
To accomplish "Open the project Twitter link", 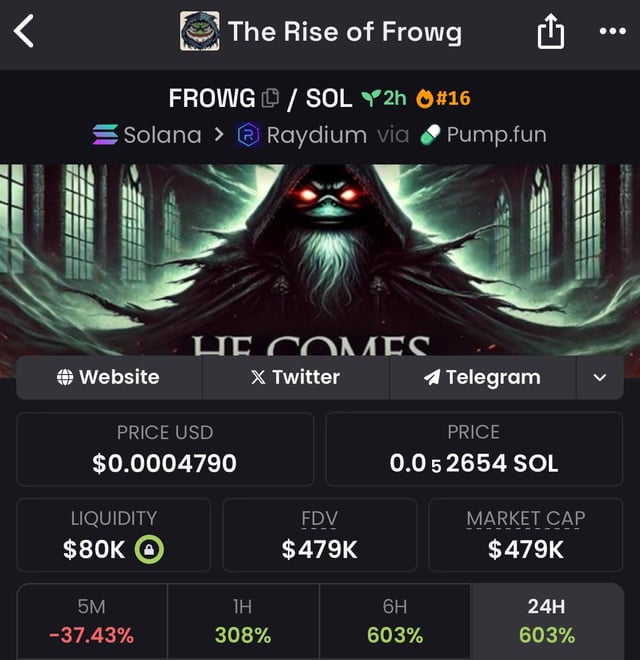I will 295,378.
